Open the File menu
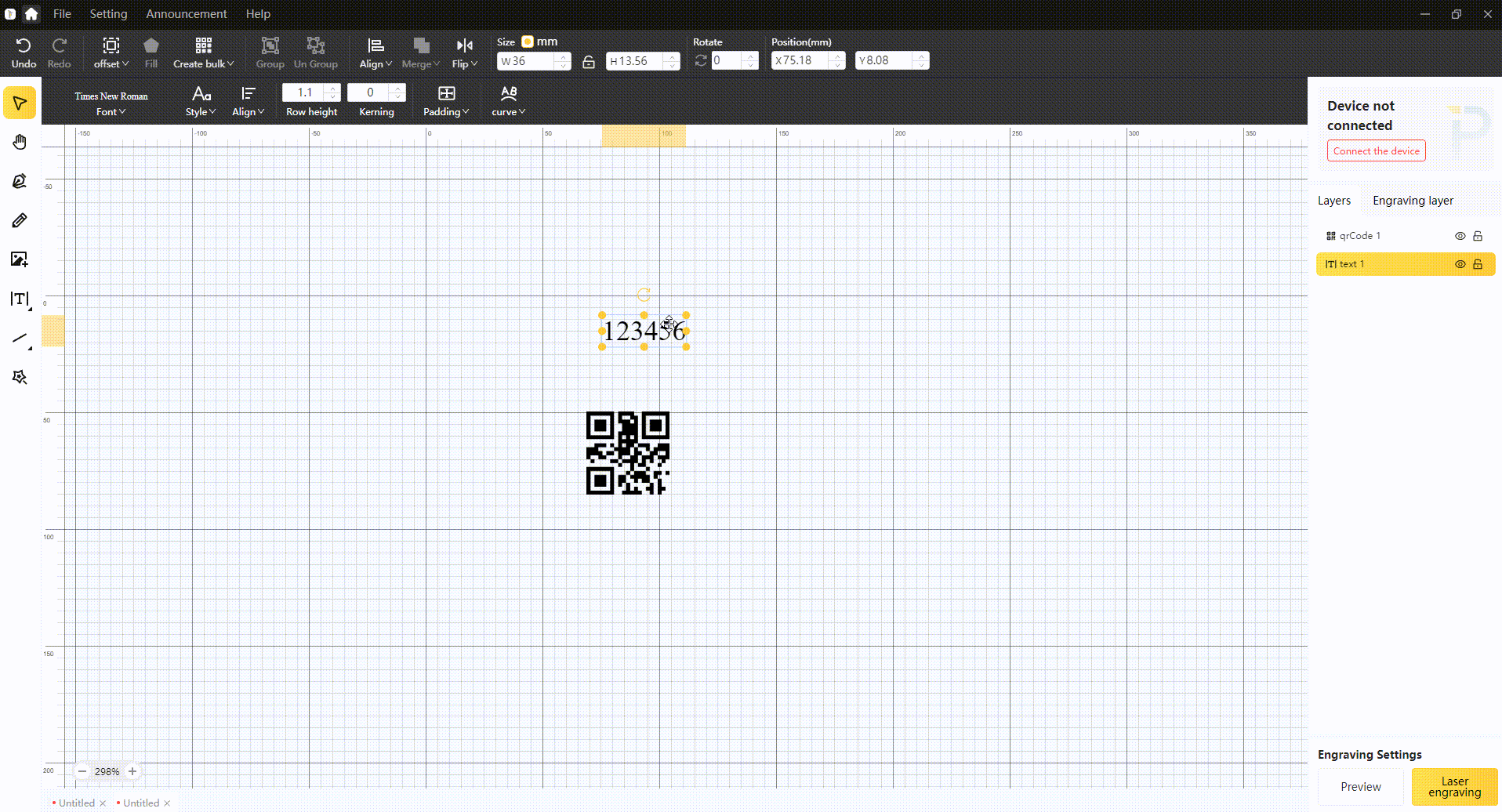The width and height of the screenshot is (1502, 812). (x=62, y=13)
